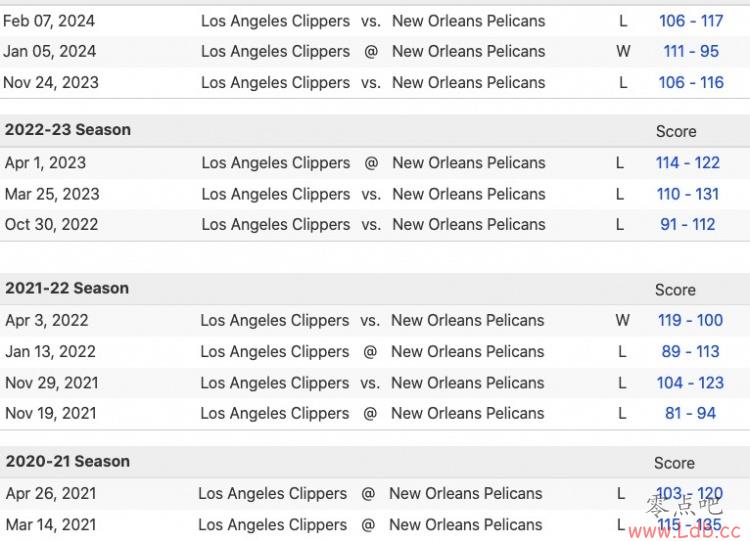Image resolution: width=750 pixels, height=541 pixels.
Task: Select the Mar 25, 2023 game row date
Action: (52, 193)
